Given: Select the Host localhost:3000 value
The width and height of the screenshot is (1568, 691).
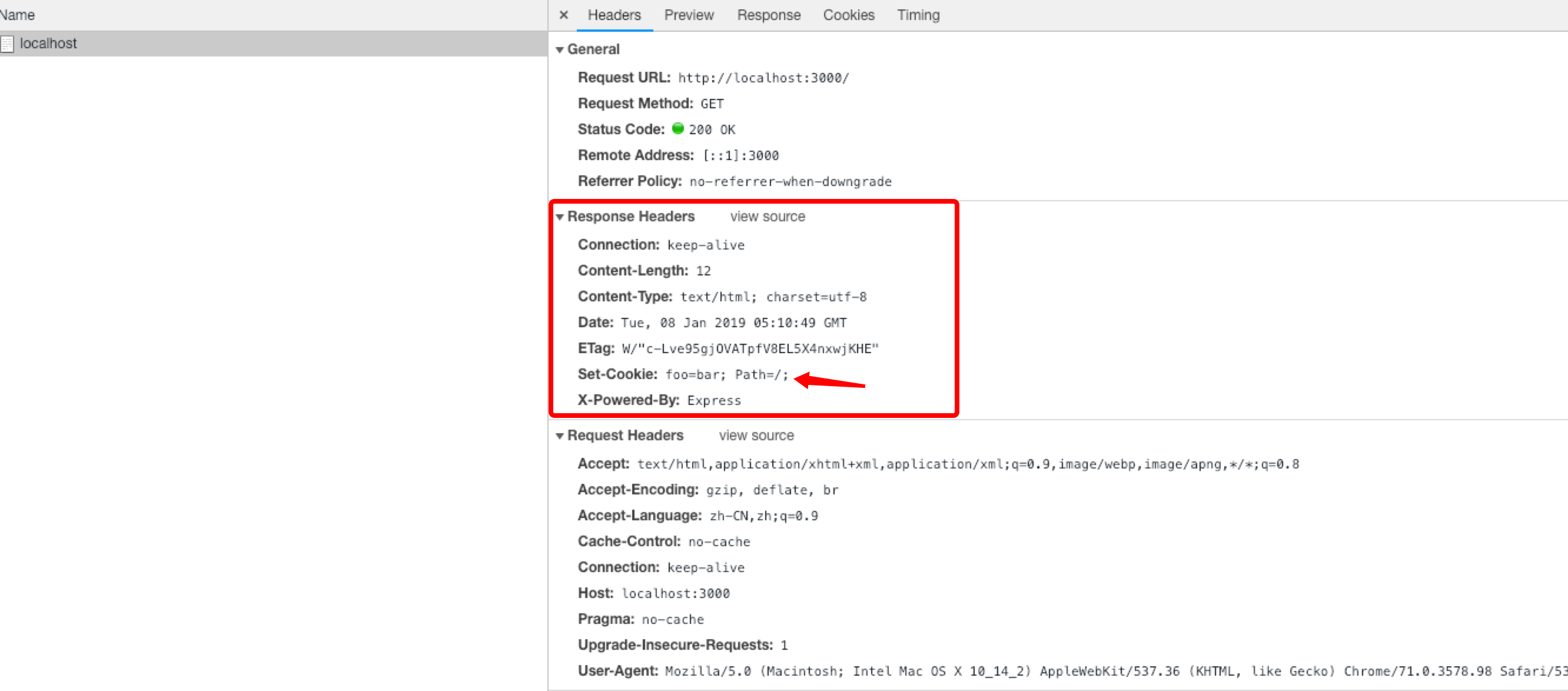Looking at the screenshot, I should (x=675, y=594).
